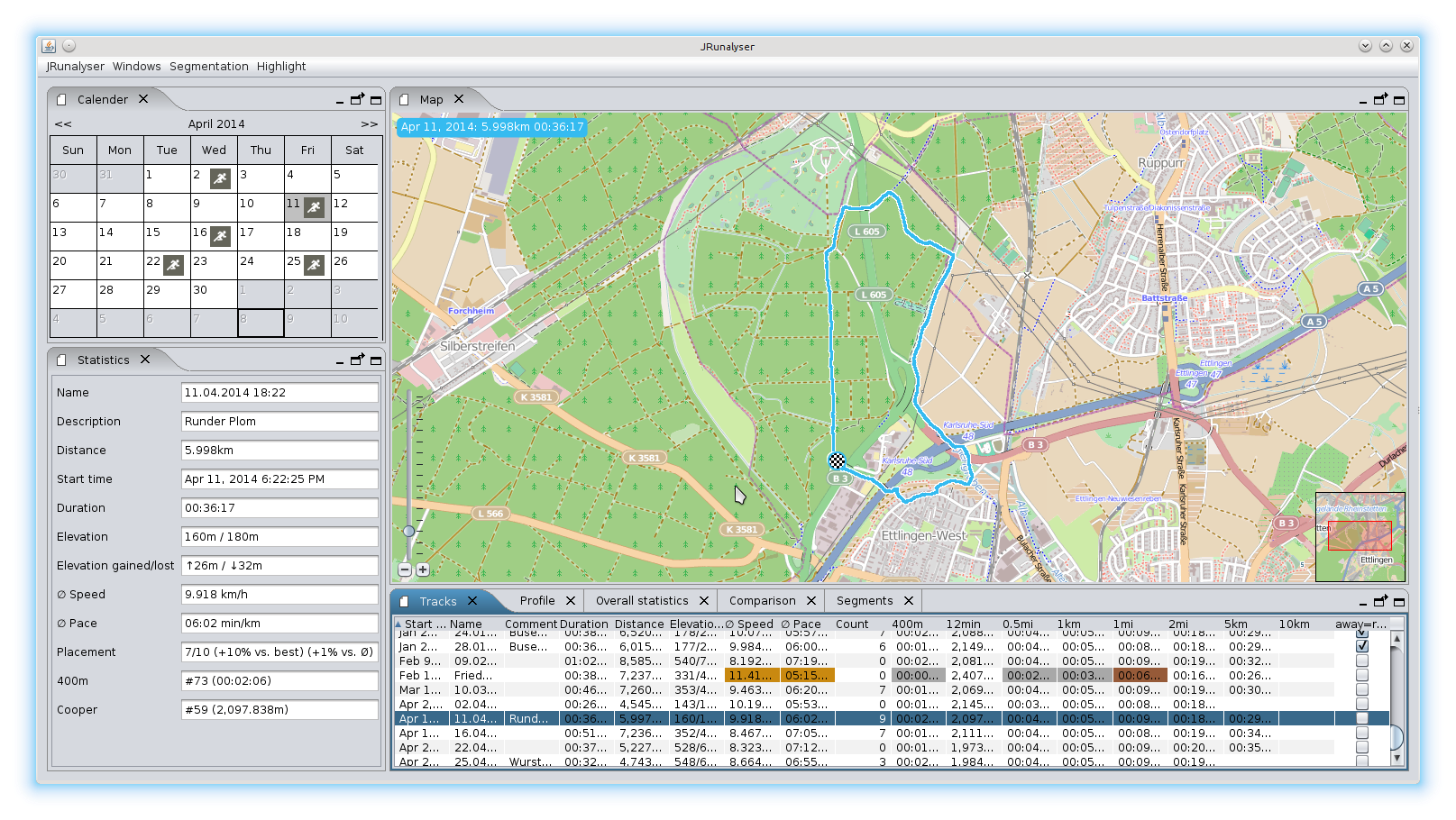The height and width of the screenshot is (820, 1456).
Task: Click the Java coffee cup icon in the titlebar
Action: click(x=48, y=45)
